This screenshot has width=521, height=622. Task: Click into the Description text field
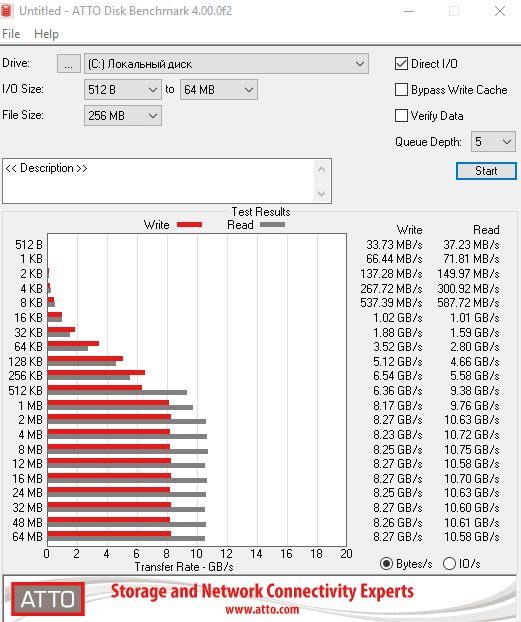159,181
